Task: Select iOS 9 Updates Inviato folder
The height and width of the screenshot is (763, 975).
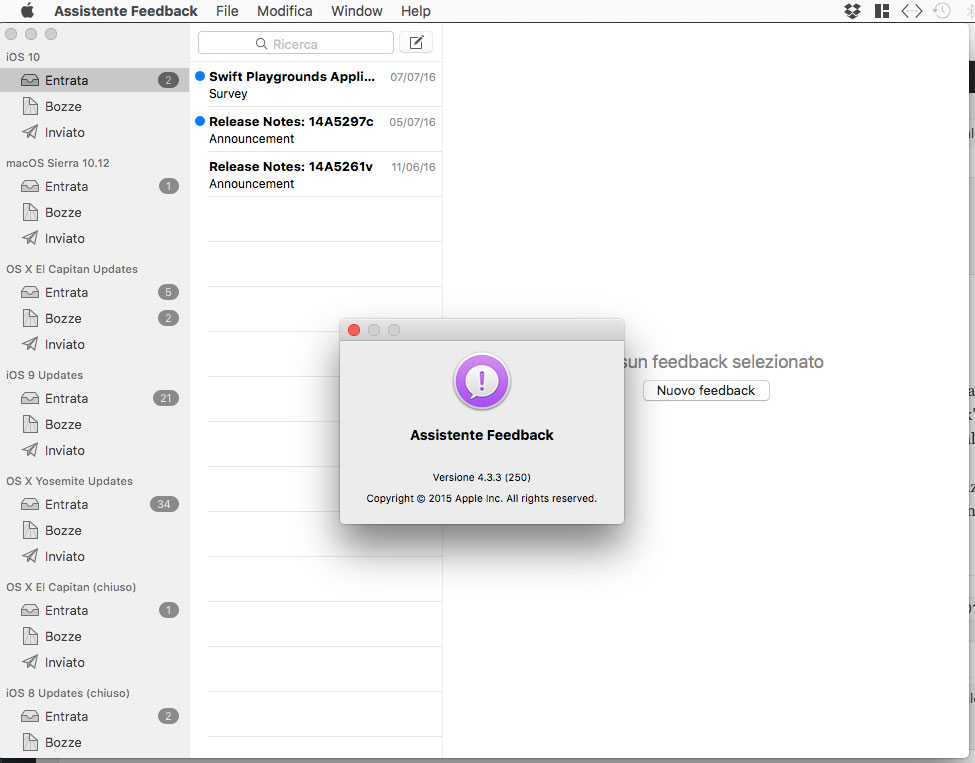Action: (95, 451)
